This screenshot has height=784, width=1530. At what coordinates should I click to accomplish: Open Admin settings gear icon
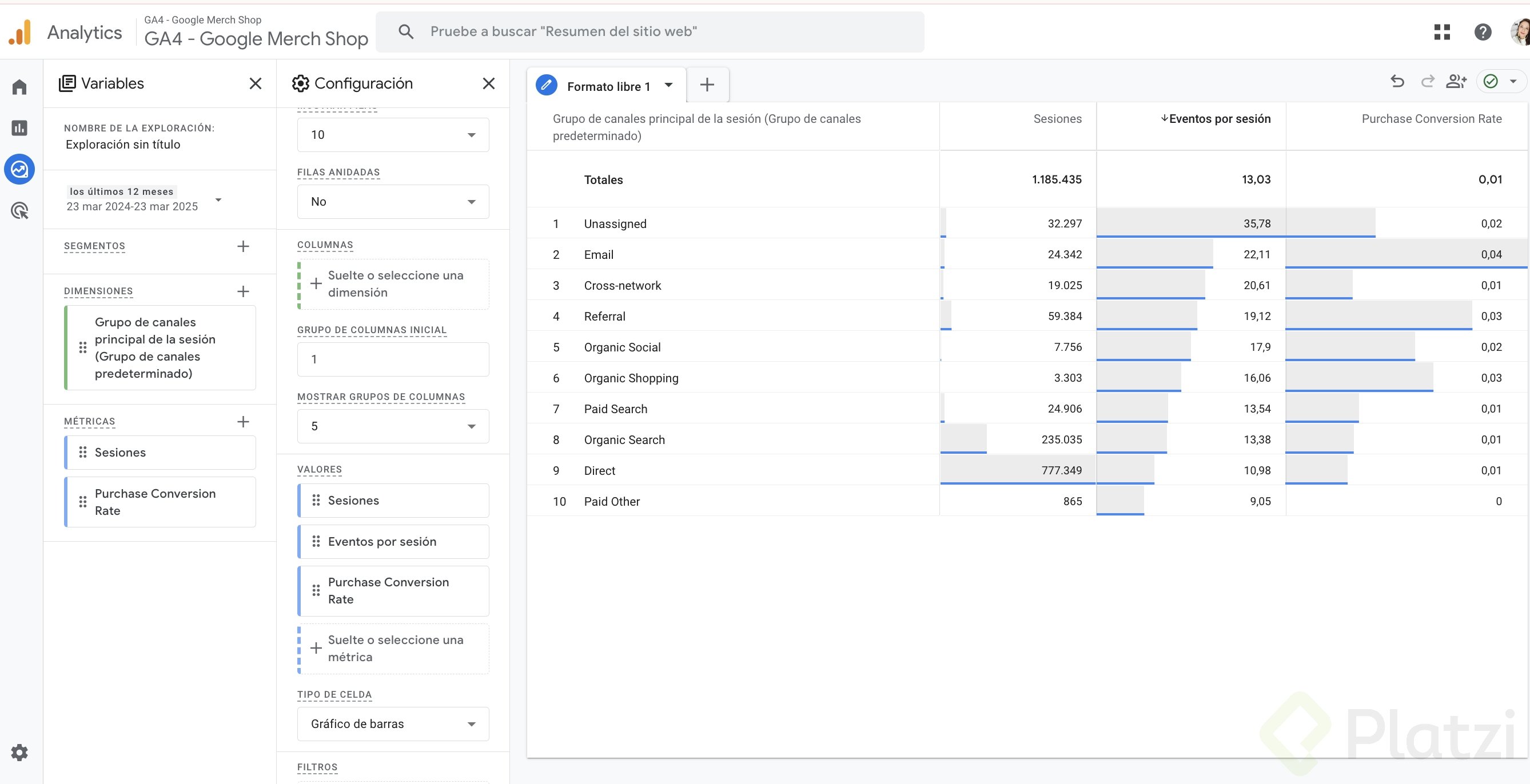19,753
